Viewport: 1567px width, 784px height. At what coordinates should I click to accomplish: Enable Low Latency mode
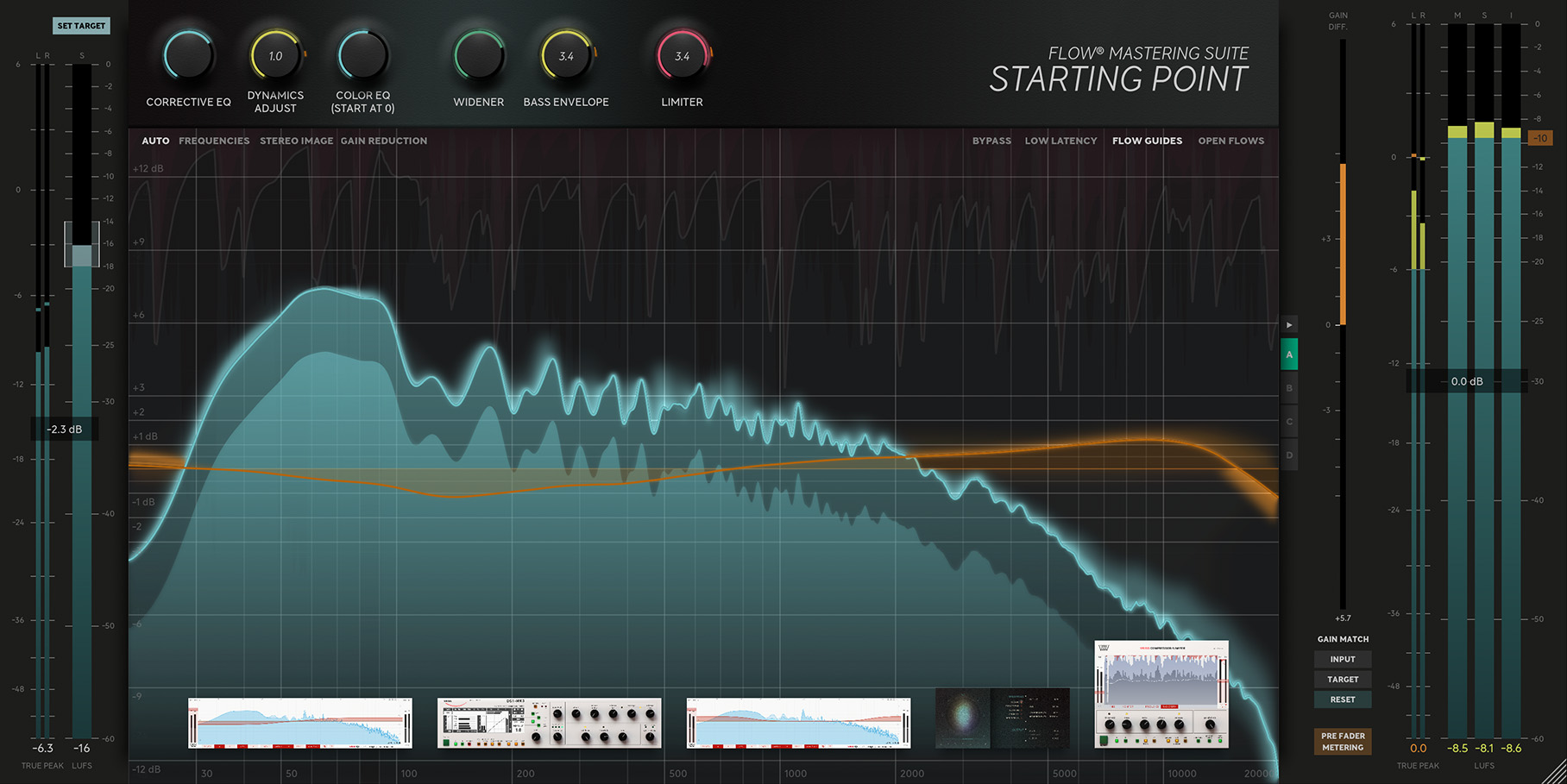(x=1060, y=141)
